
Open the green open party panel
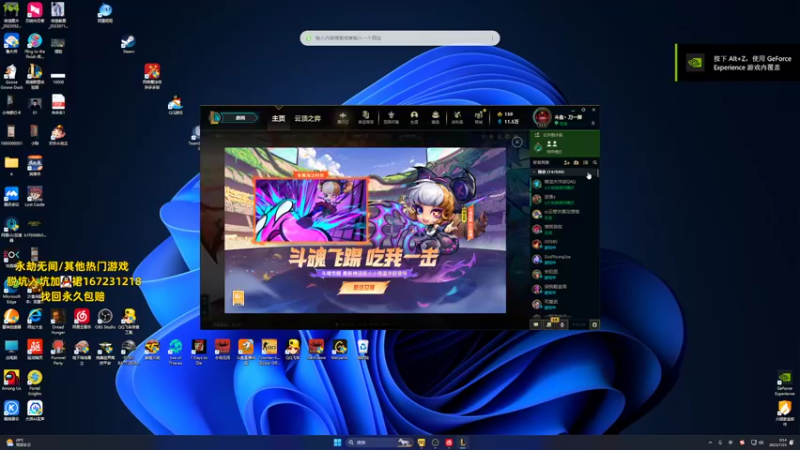(565, 143)
